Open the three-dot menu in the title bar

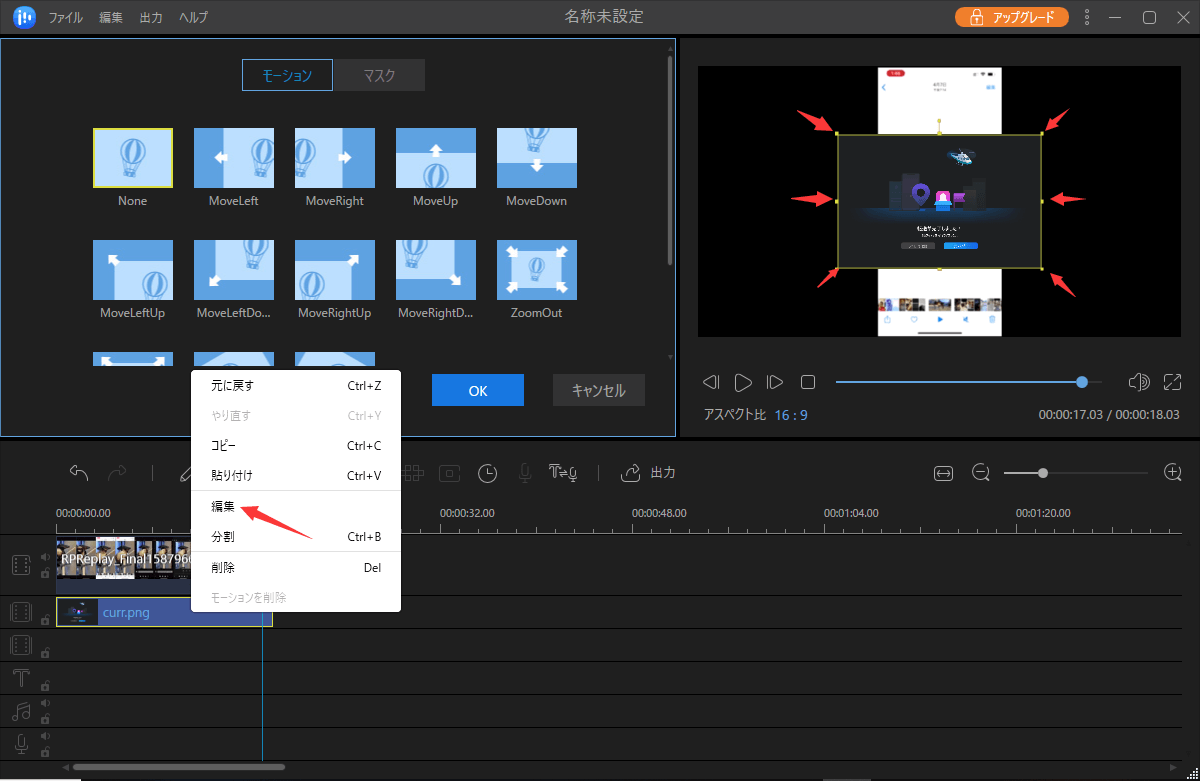1086,17
